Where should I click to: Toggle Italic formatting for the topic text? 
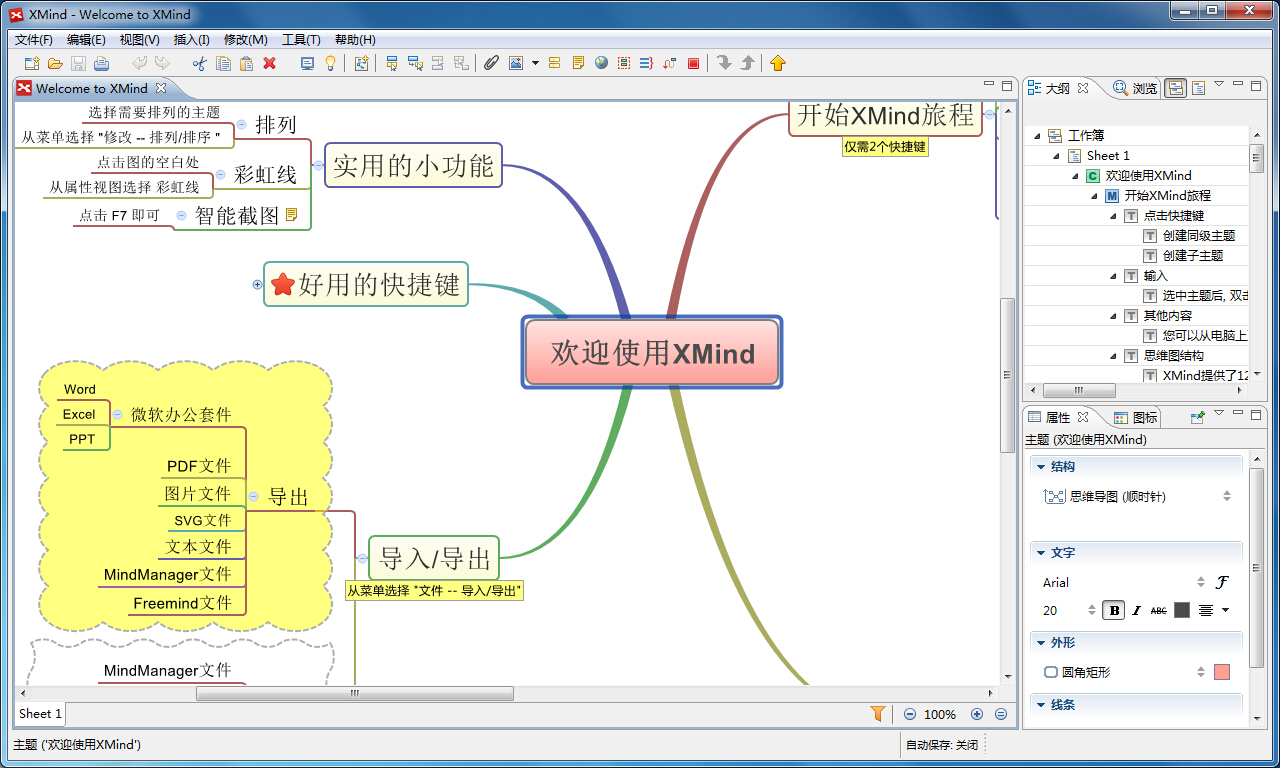click(x=1137, y=610)
